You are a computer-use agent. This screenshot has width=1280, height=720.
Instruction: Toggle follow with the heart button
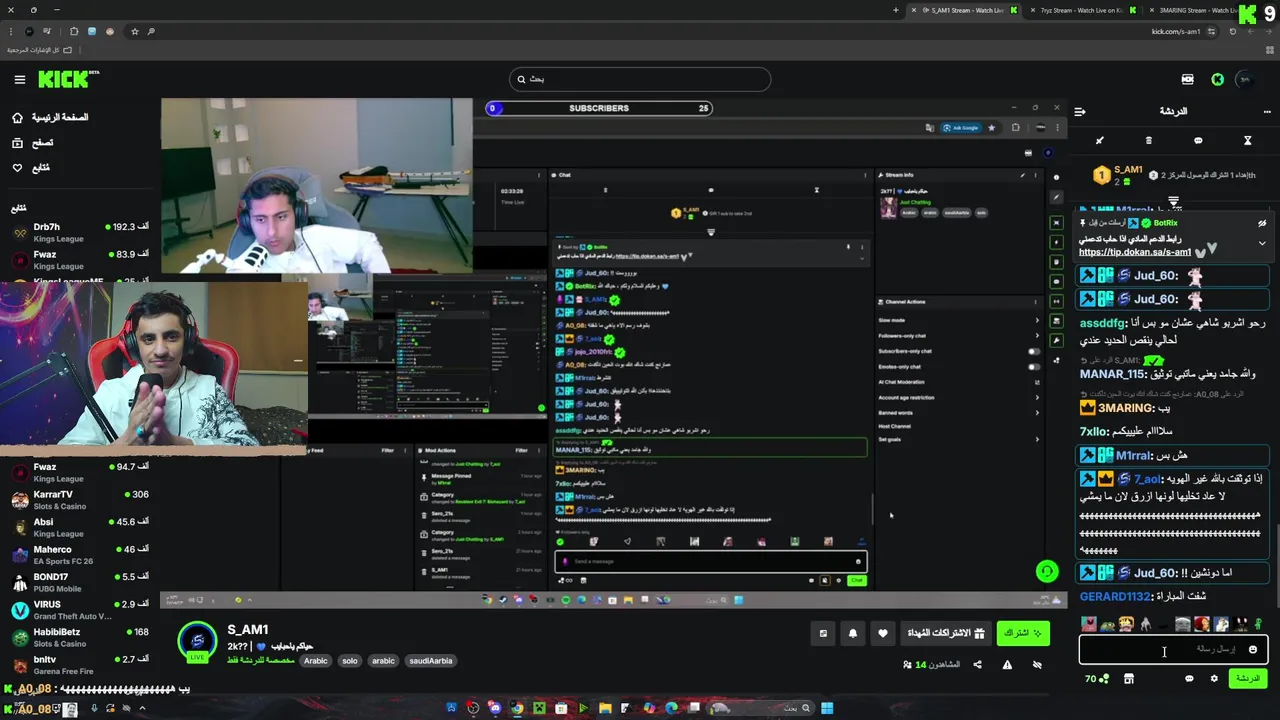click(882, 633)
